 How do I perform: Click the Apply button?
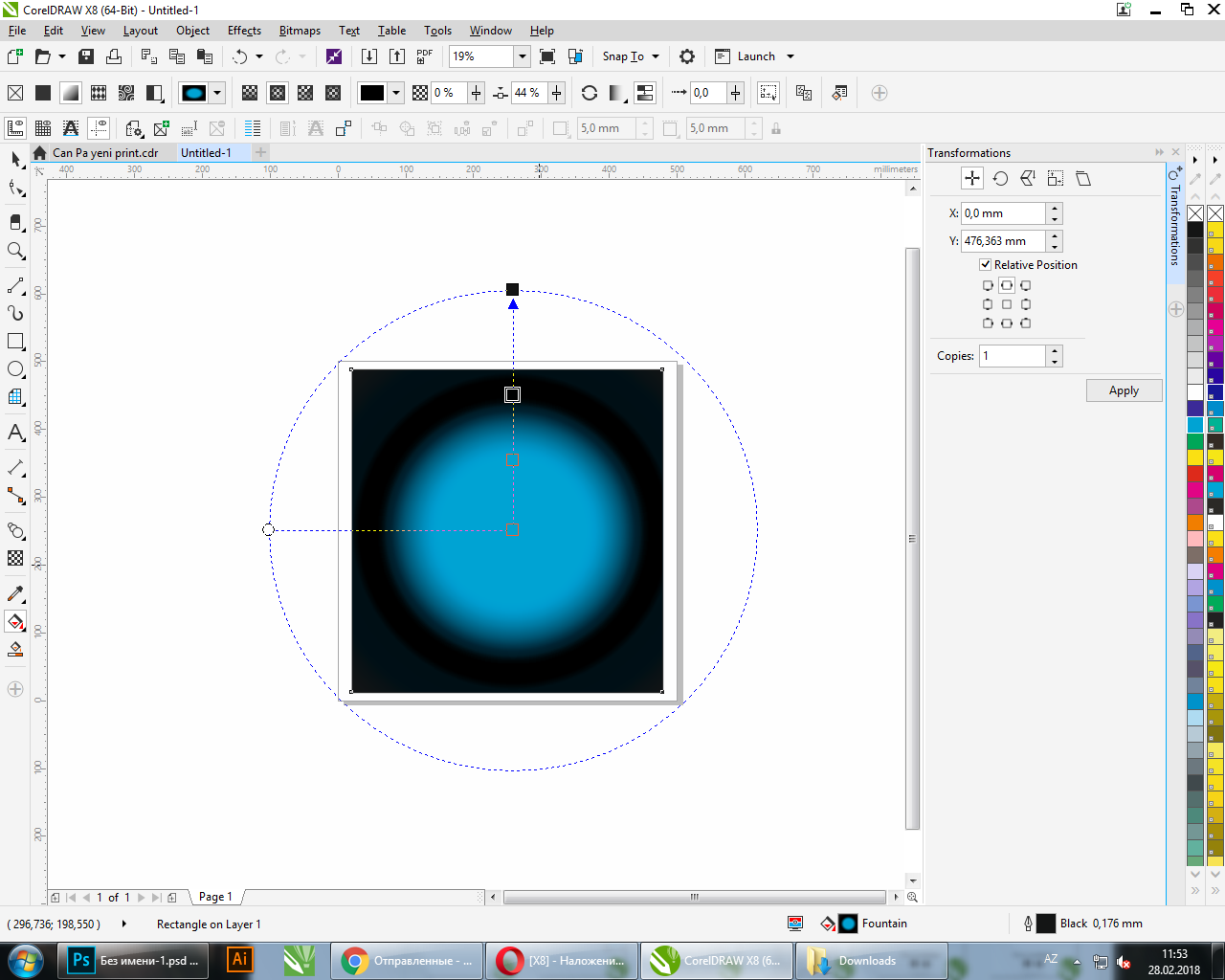tap(1124, 390)
